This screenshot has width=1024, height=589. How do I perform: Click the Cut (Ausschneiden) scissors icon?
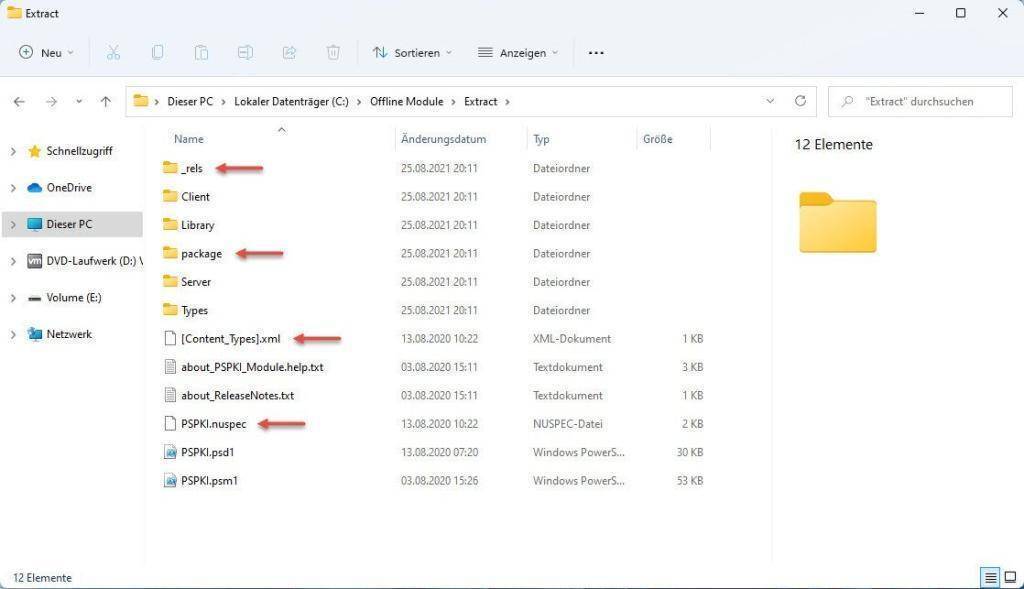click(x=113, y=52)
